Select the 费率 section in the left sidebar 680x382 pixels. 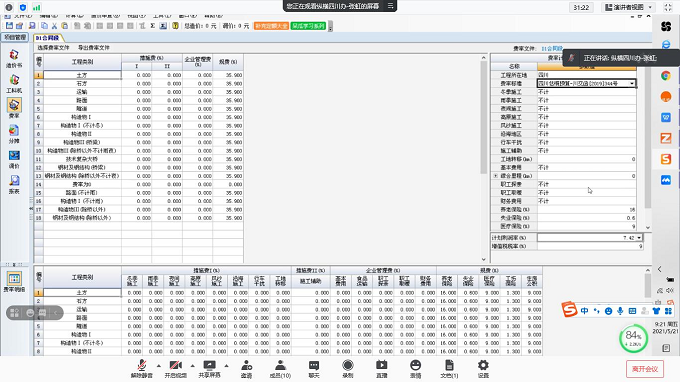click(14, 108)
